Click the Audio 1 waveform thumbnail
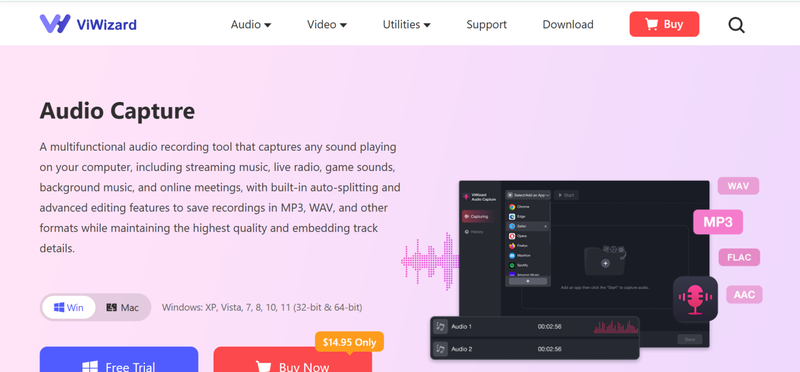This screenshot has height=372, width=800. point(616,327)
